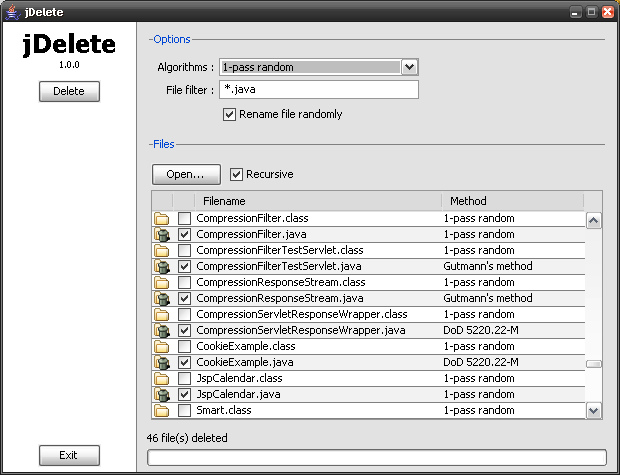Click the folder icon beside CompressionResponseStream.class

162,282
